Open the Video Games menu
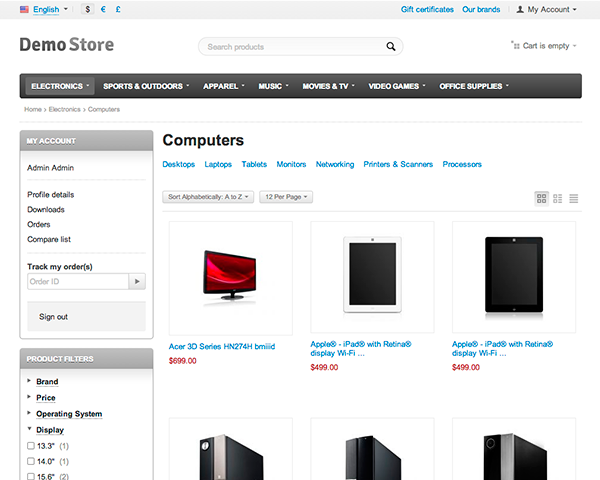The image size is (600, 480). click(x=396, y=86)
